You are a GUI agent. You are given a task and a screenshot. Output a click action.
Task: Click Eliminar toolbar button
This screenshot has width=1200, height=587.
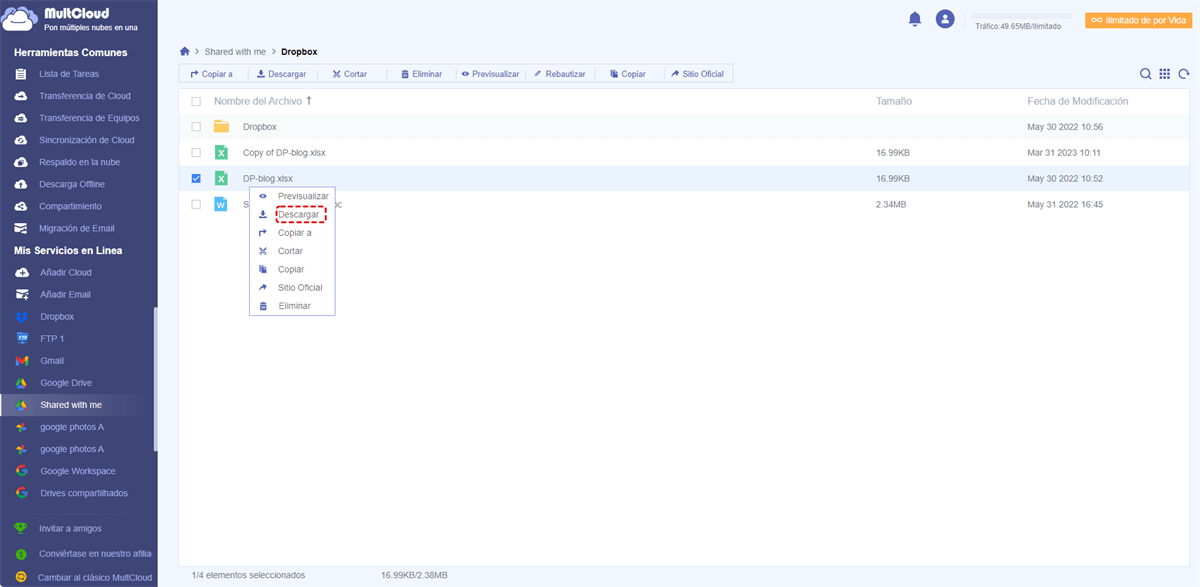(421, 74)
